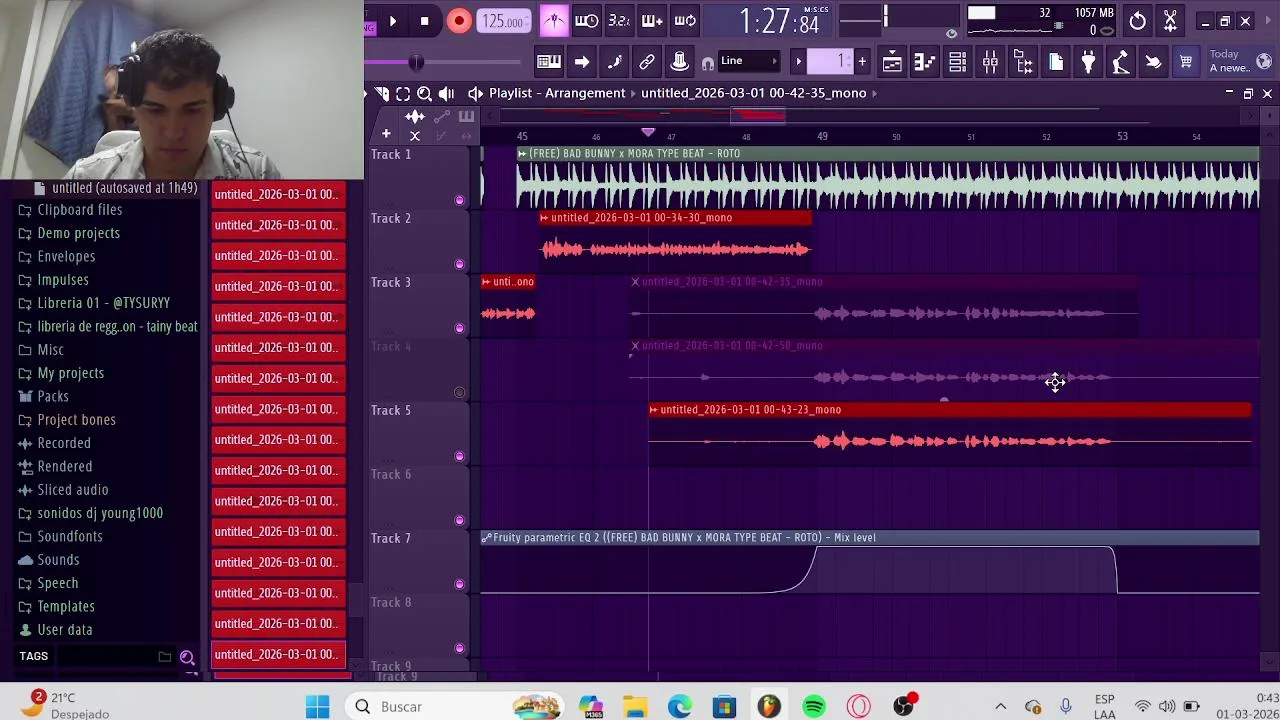The image size is (1280, 720).
Task: Click the pattern number 1 box
Action: click(830, 62)
